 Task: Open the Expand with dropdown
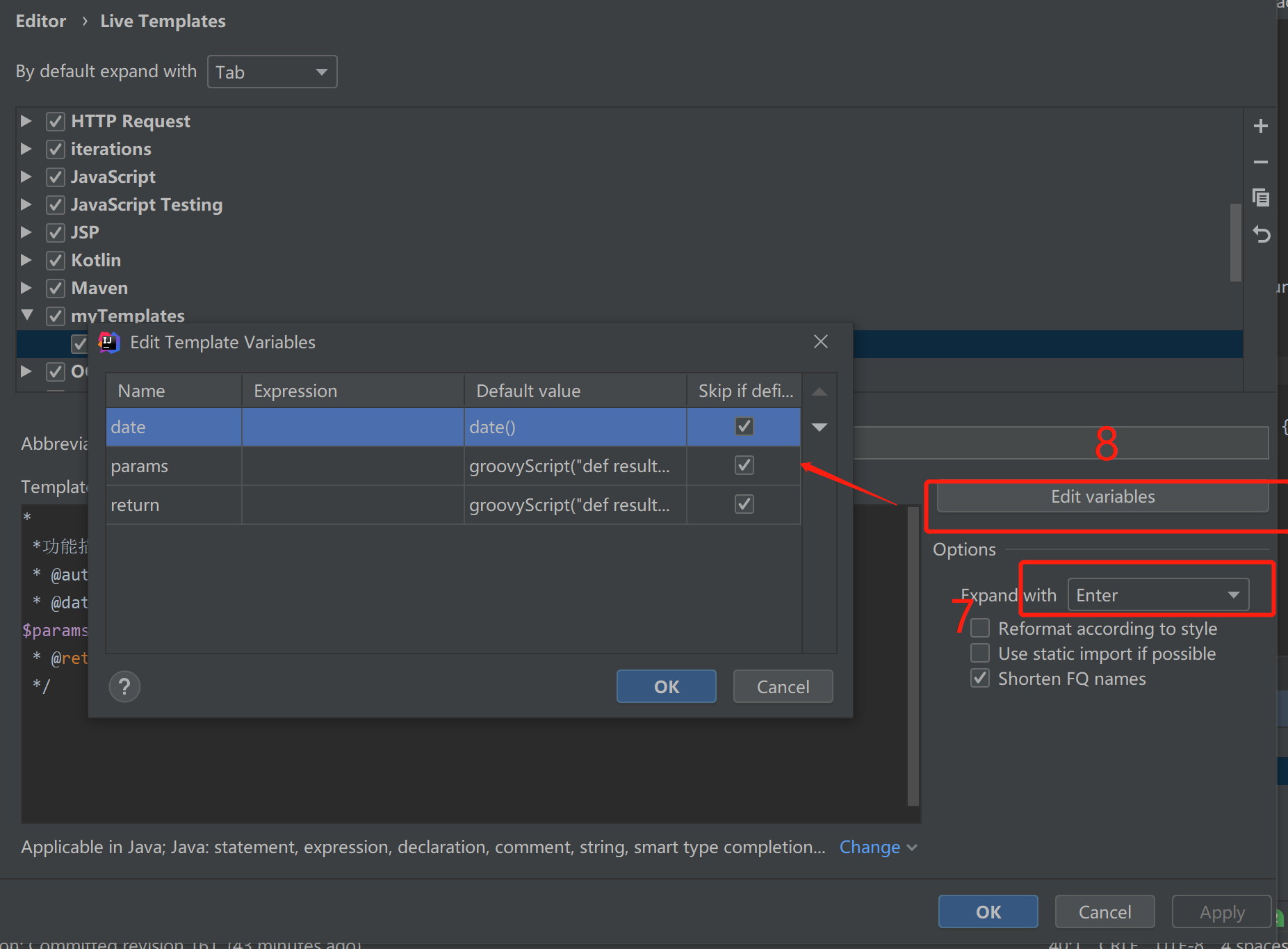point(1157,594)
